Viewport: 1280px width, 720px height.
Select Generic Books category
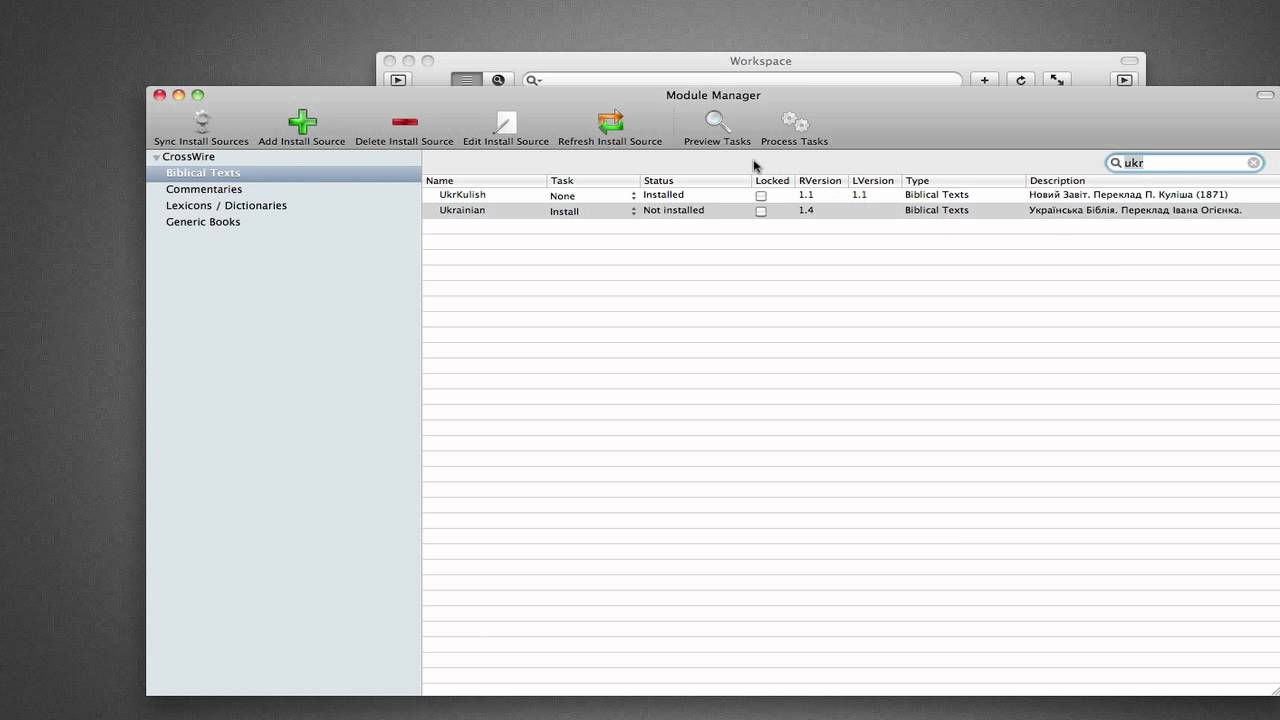click(x=203, y=221)
